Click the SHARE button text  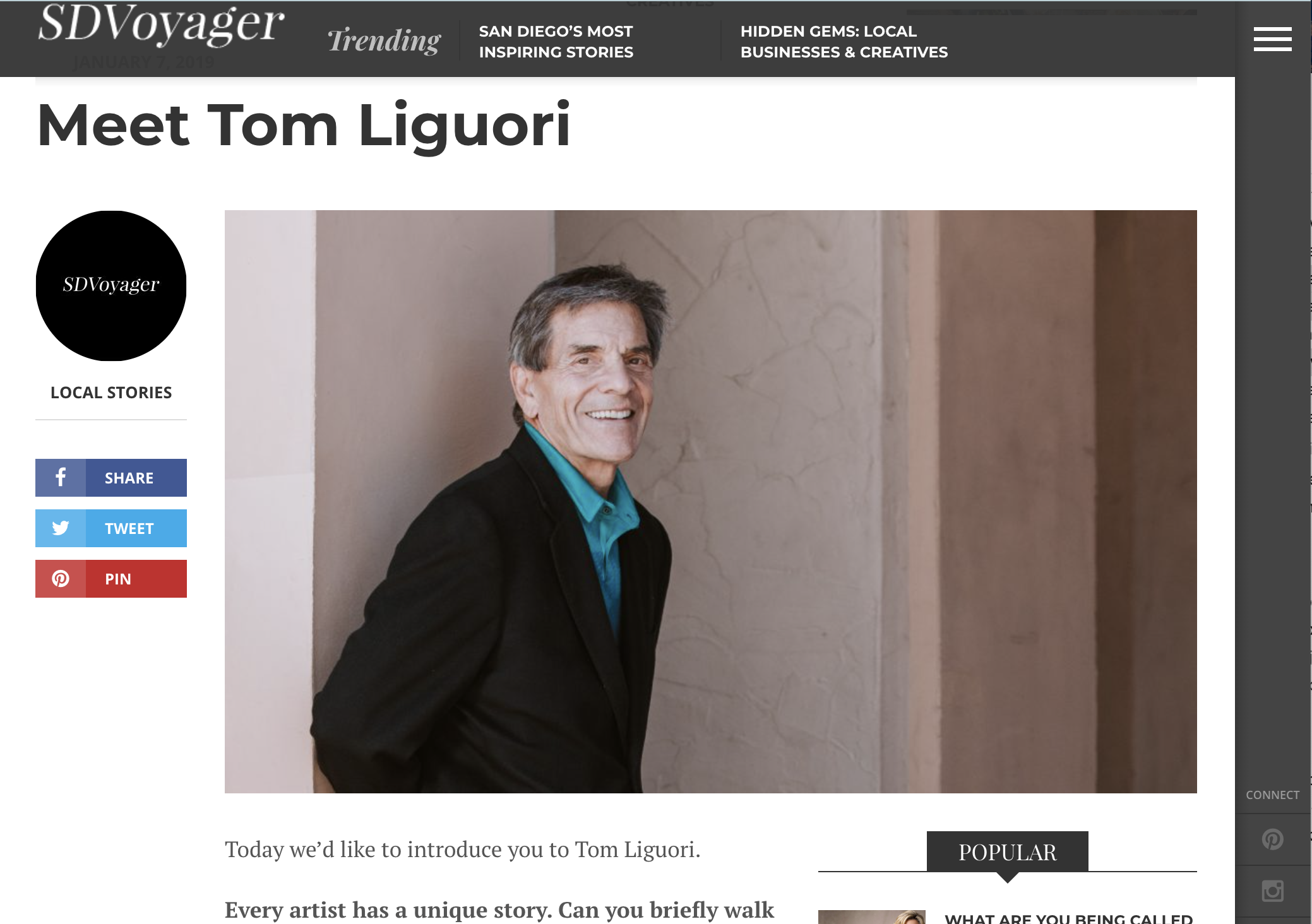(x=129, y=478)
